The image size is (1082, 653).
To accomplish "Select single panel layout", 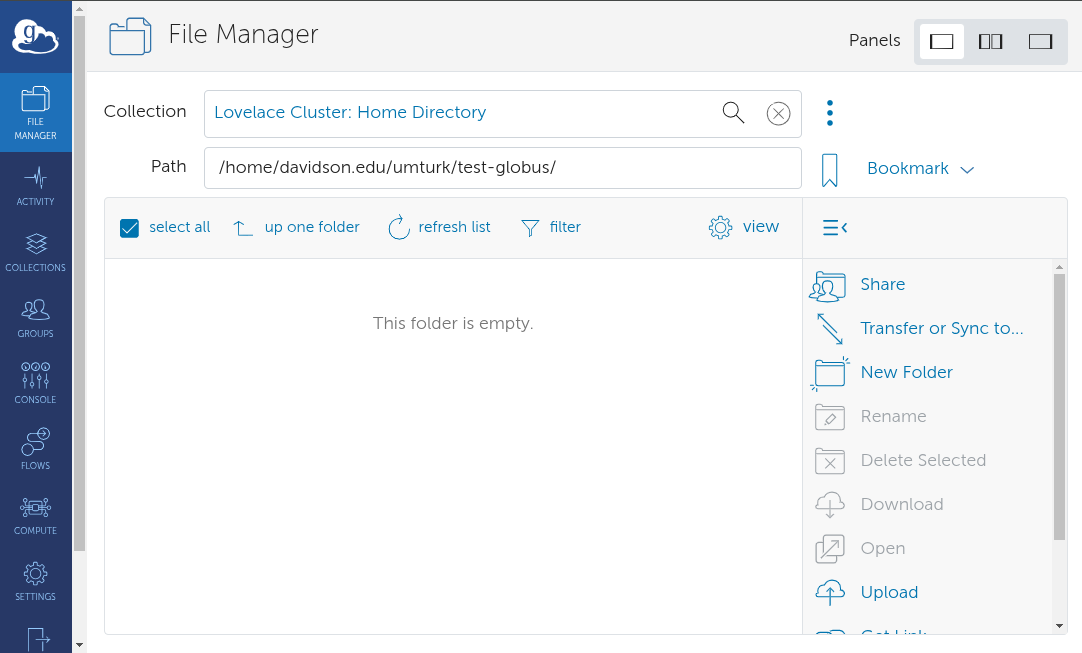I will click(x=941, y=41).
